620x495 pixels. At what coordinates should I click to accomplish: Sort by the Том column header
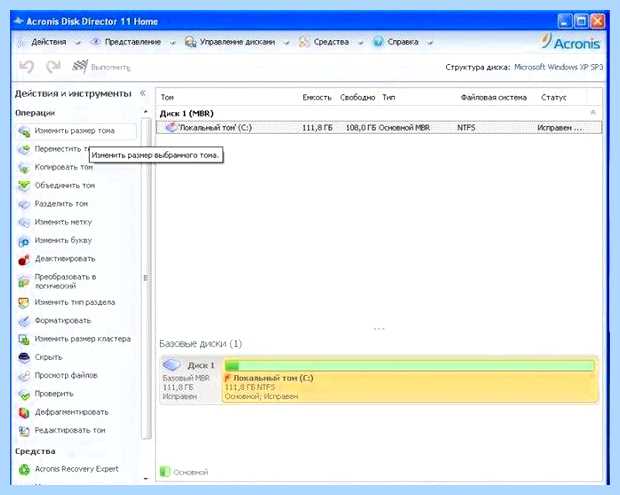click(167, 97)
